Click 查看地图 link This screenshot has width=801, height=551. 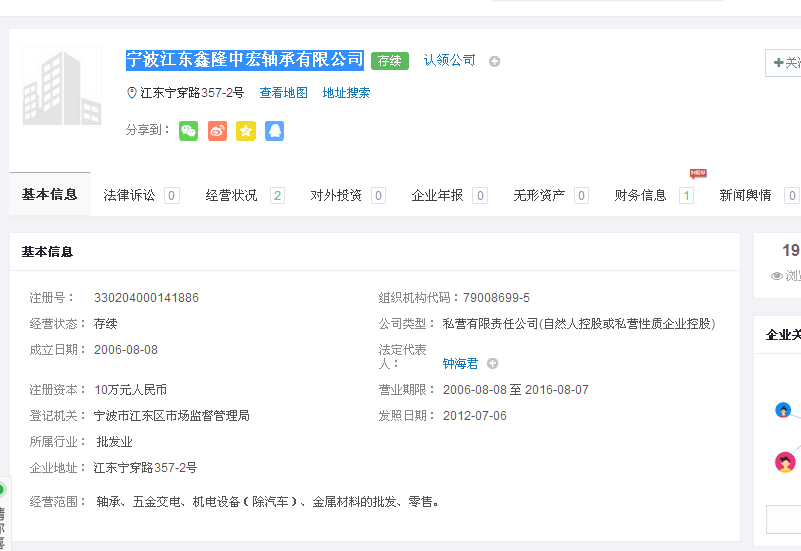(283, 93)
